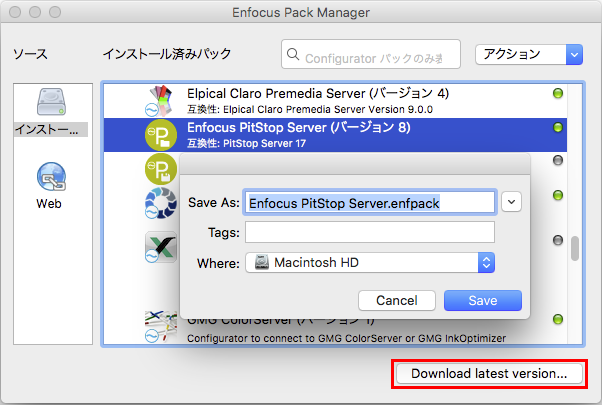Select the Enfocus PitStop Server (バージョン 8) row

(x=335, y=135)
